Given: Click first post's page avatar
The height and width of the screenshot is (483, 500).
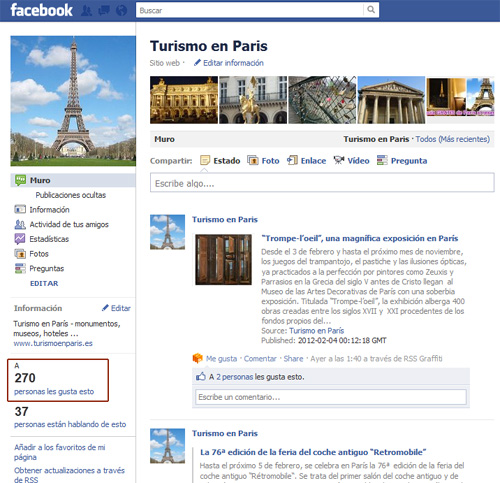Looking at the screenshot, I should point(167,232).
